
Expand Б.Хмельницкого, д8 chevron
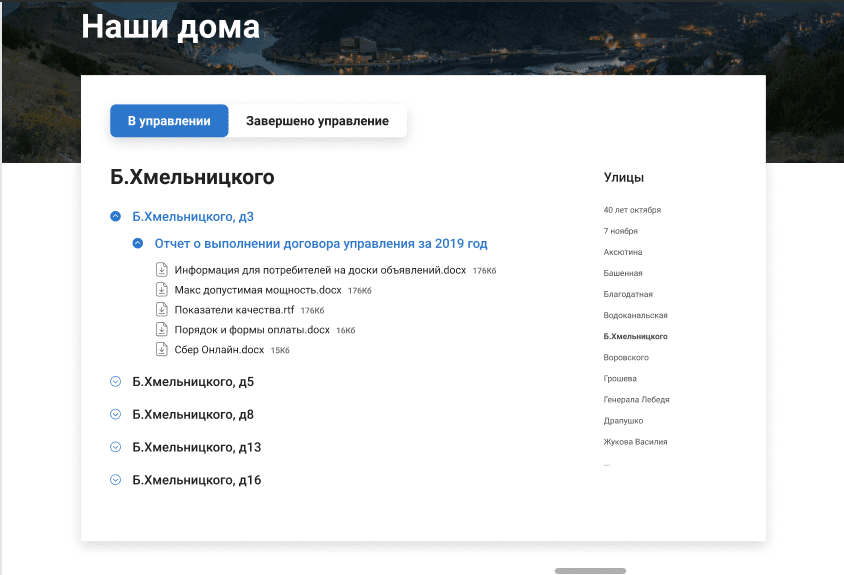click(116, 414)
